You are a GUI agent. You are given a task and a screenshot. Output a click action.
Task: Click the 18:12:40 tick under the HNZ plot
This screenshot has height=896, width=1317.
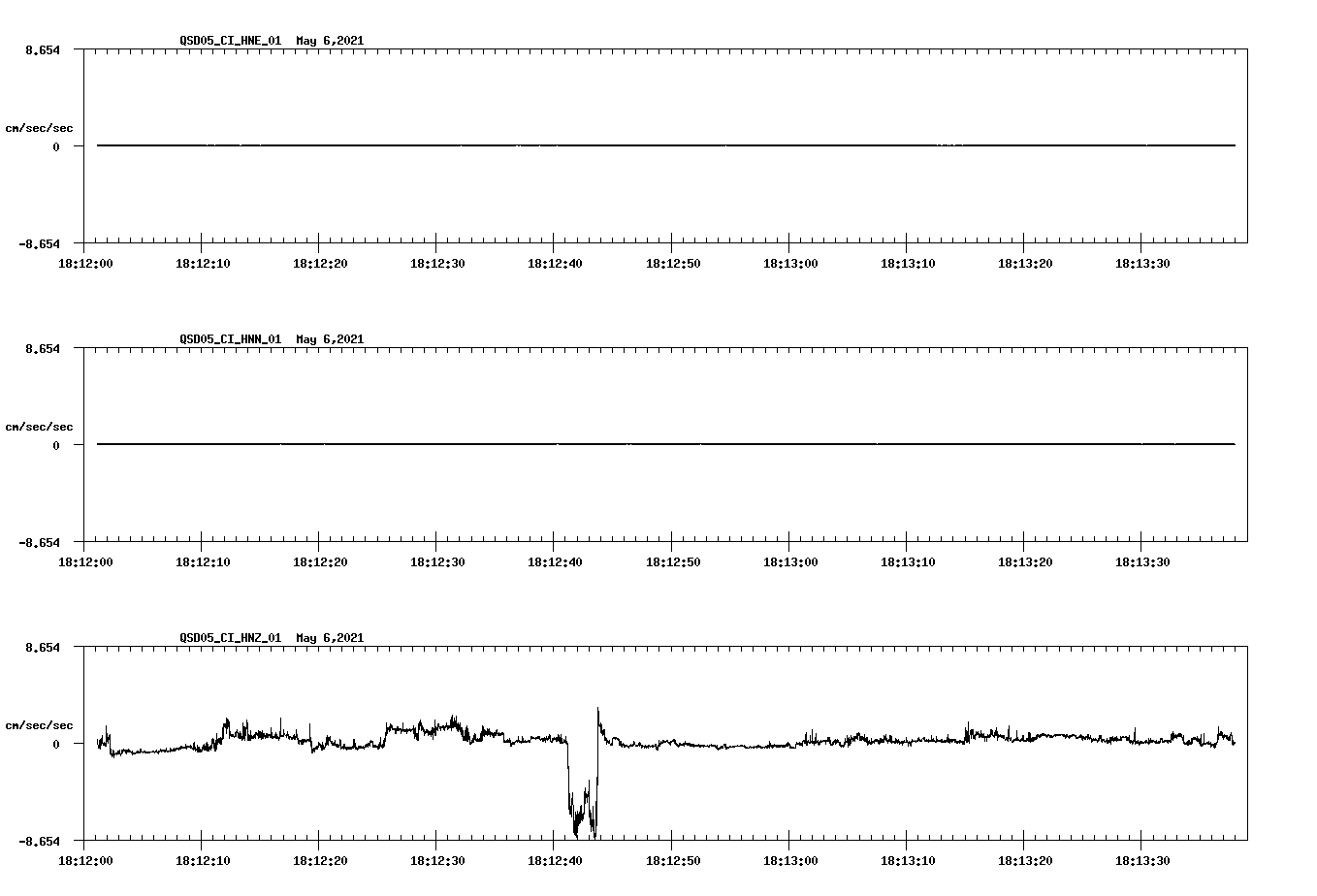click(x=556, y=859)
